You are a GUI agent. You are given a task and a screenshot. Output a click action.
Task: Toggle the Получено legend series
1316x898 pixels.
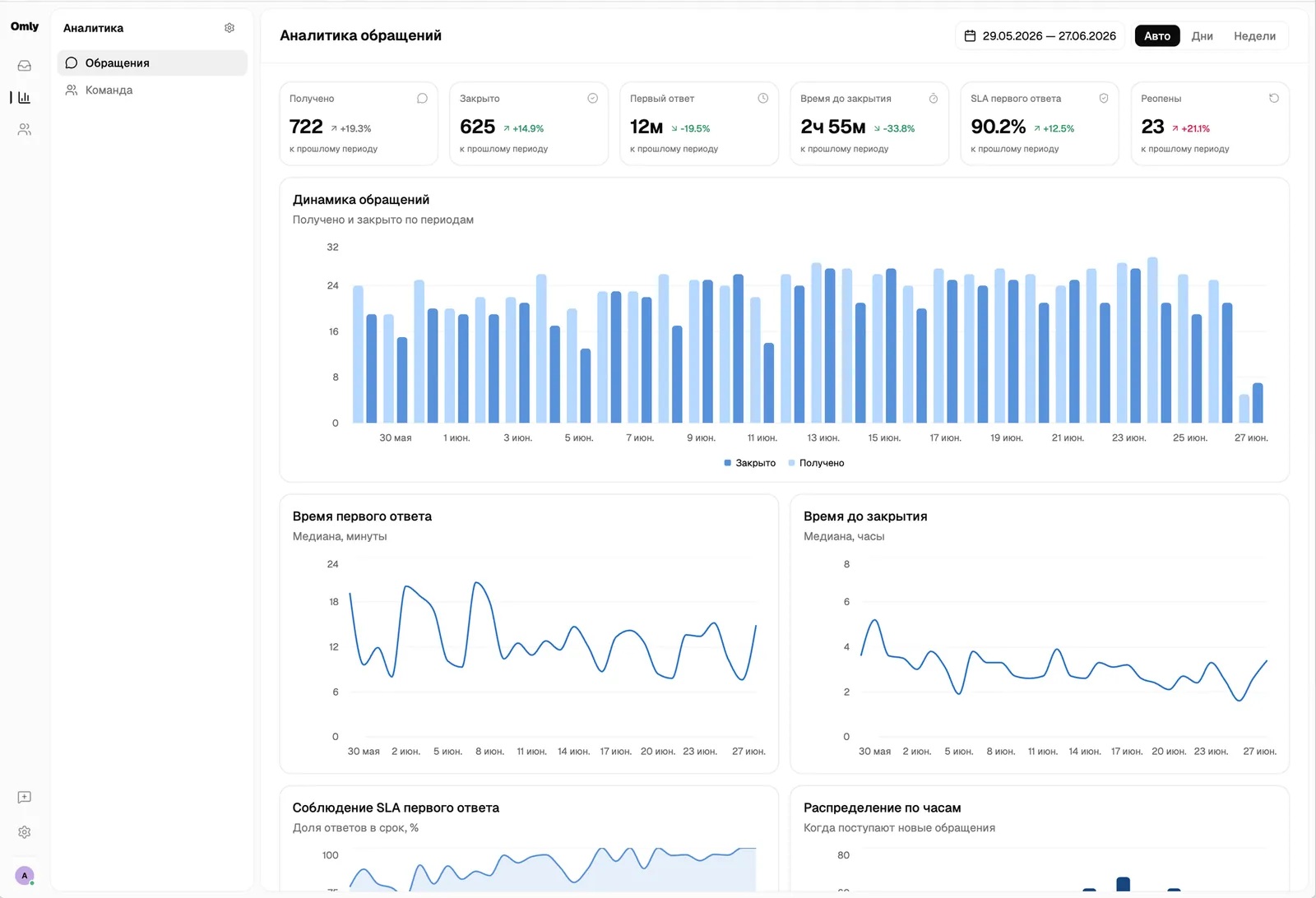click(816, 463)
